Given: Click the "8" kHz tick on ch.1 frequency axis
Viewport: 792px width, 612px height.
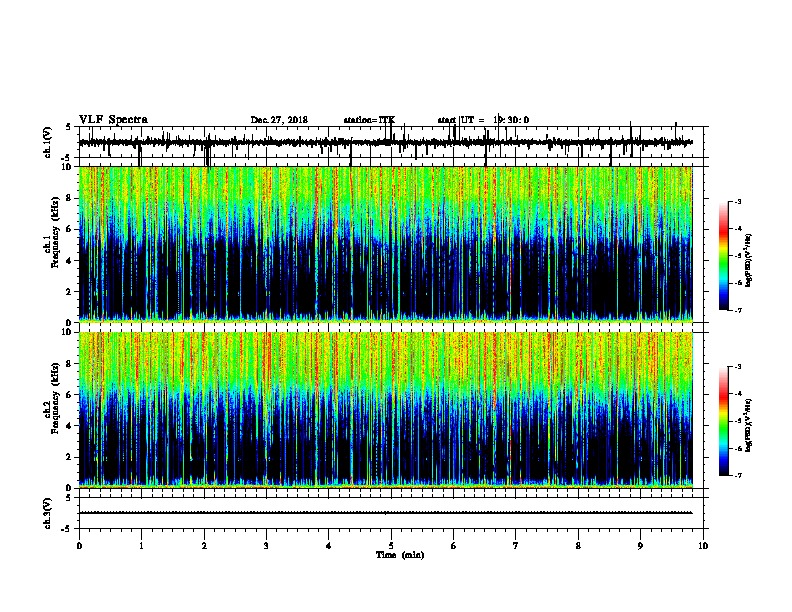Looking at the screenshot, I should coord(70,198).
